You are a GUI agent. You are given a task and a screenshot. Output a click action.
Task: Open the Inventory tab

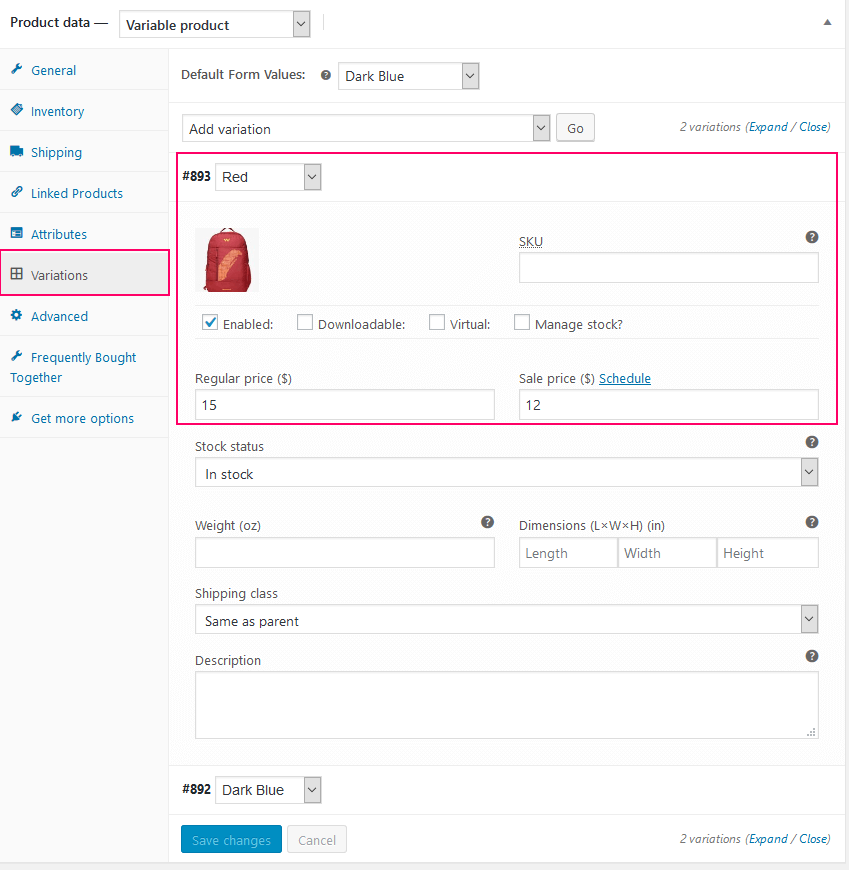tap(57, 112)
